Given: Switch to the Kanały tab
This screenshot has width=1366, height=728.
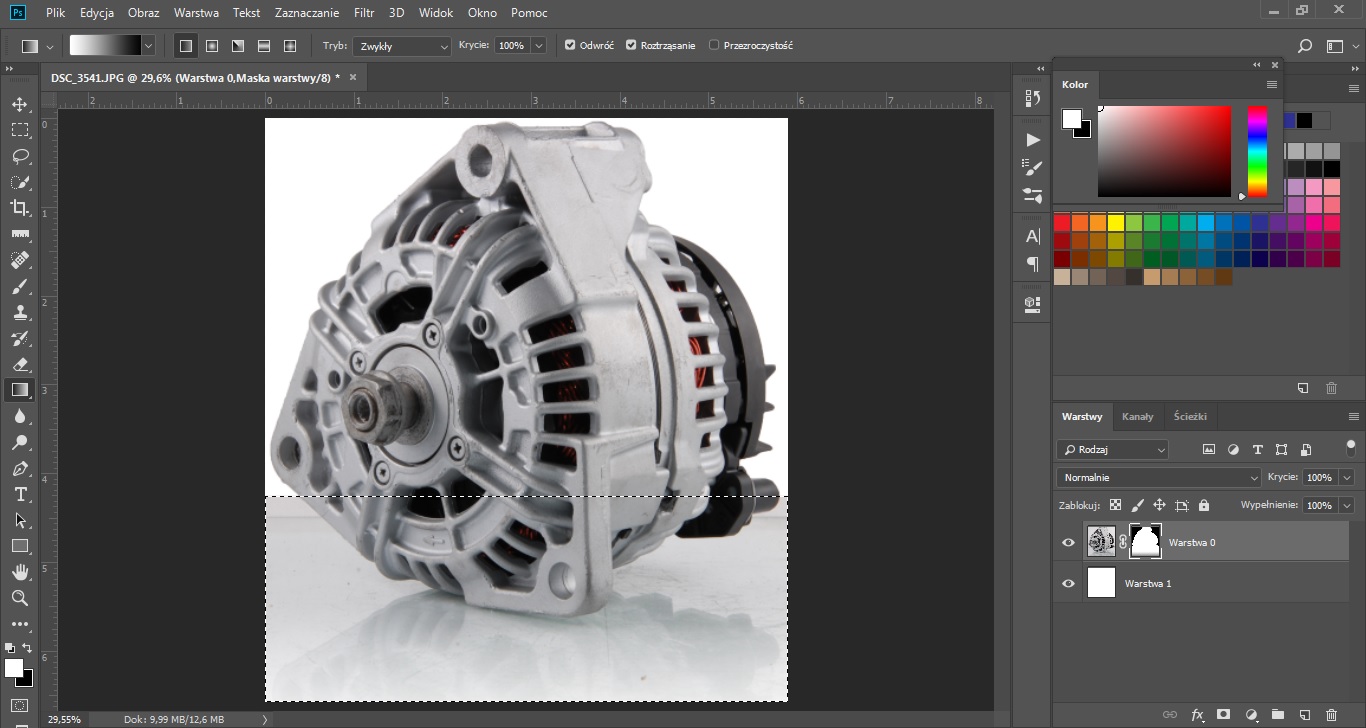Looking at the screenshot, I should 1137,416.
